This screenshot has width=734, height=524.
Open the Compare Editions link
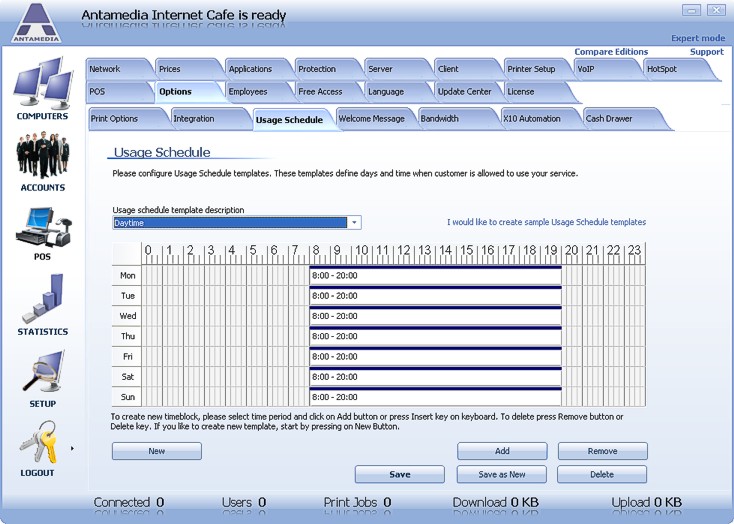click(x=611, y=52)
